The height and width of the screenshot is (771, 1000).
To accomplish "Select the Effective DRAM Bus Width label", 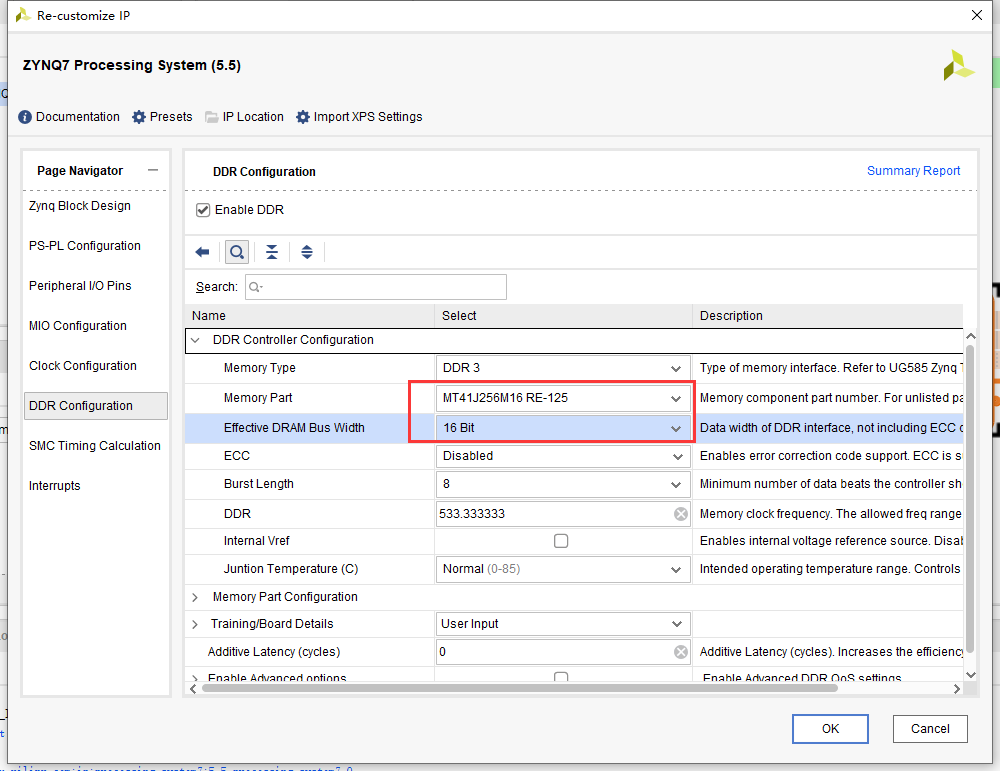I will click(x=294, y=428).
